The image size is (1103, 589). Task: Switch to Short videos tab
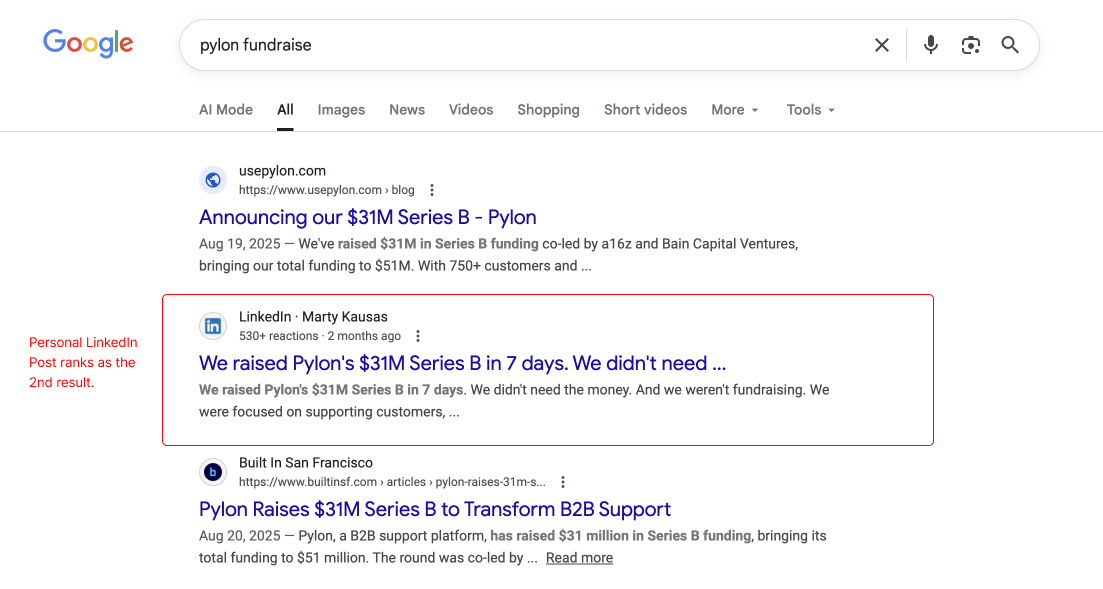646,110
